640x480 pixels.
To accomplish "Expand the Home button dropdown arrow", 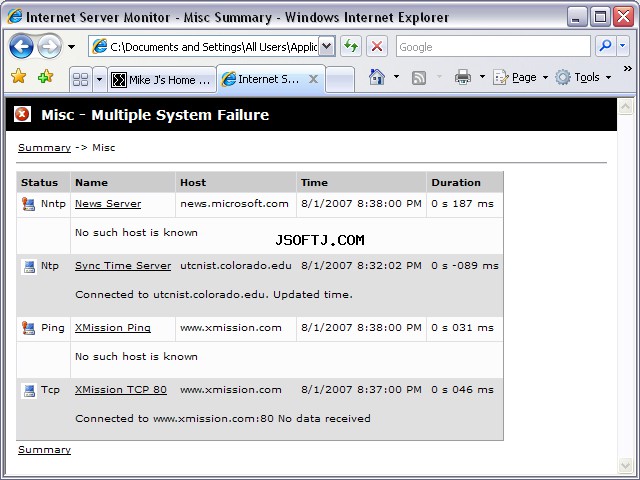I will pos(396,76).
